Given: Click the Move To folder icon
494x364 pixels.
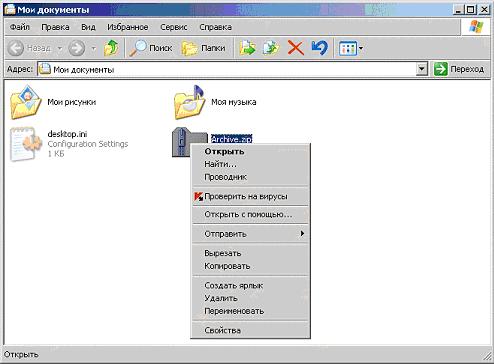Looking at the screenshot, I should [x=248, y=48].
